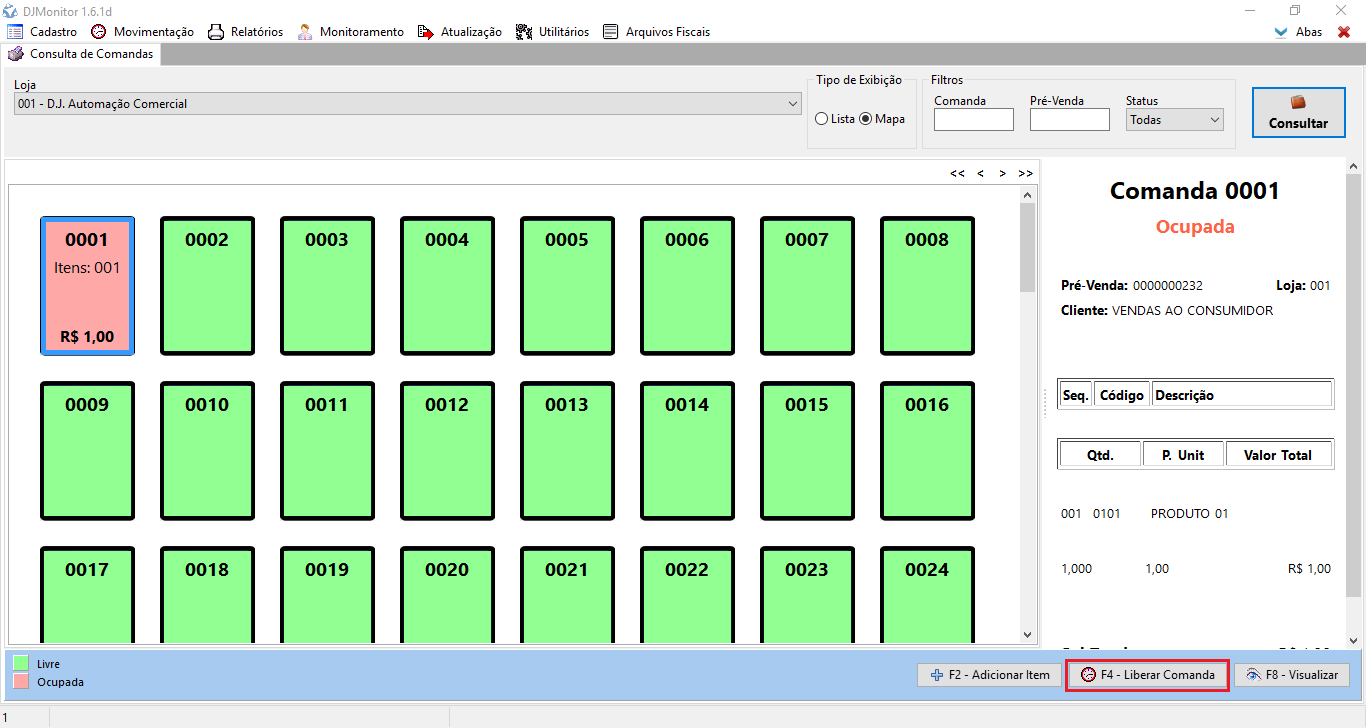Click the Comanda filter input field
1366x728 pixels.
(973, 120)
